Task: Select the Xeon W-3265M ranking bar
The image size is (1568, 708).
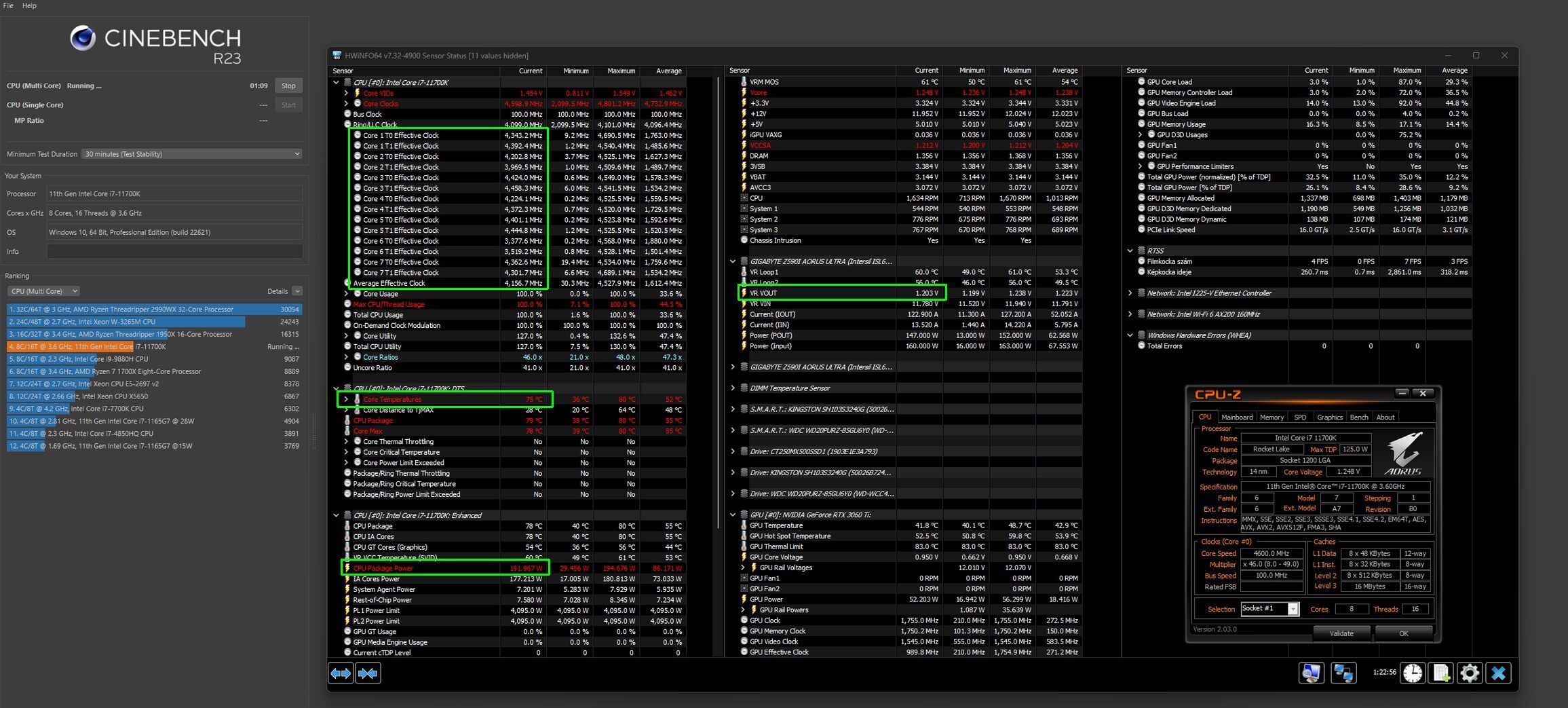Action: (x=154, y=322)
